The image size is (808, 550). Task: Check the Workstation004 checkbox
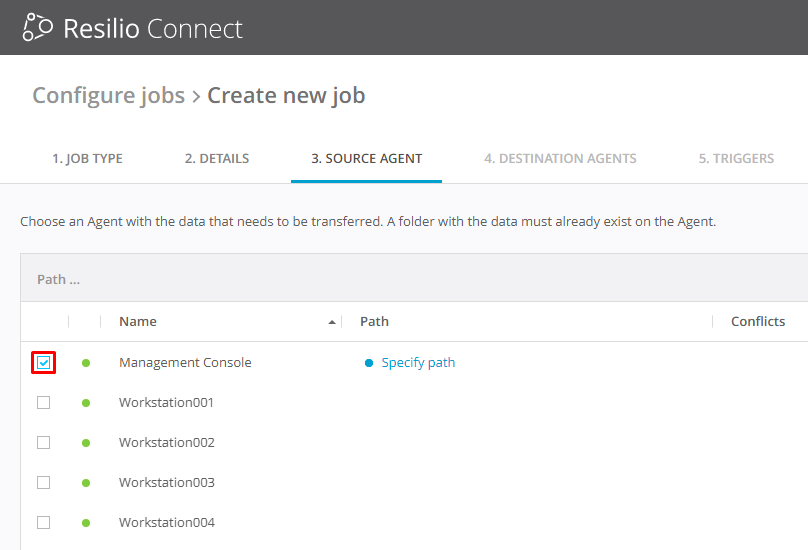(x=43, y=523)
